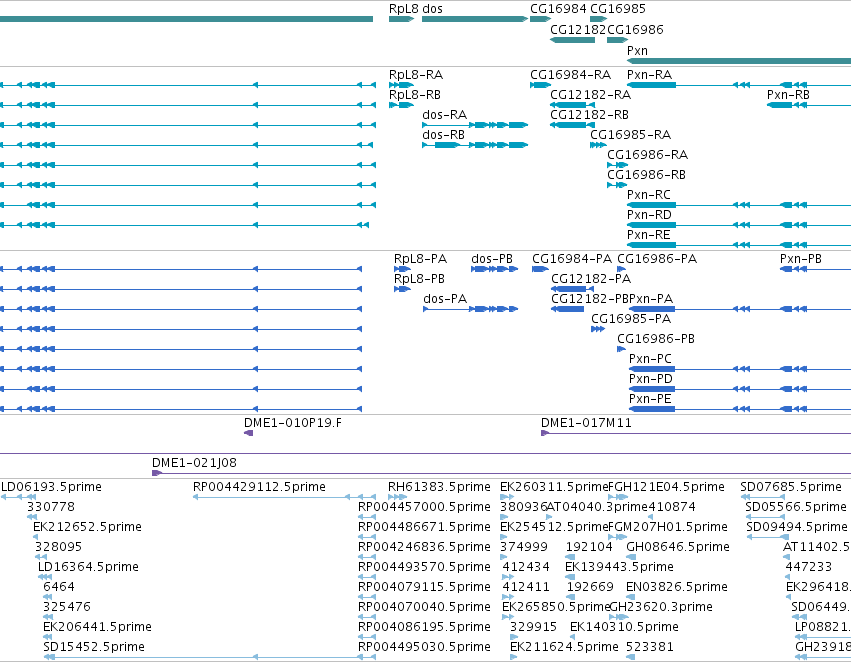
Task: Click the dos-PB protein label
Action: point(492,259)
